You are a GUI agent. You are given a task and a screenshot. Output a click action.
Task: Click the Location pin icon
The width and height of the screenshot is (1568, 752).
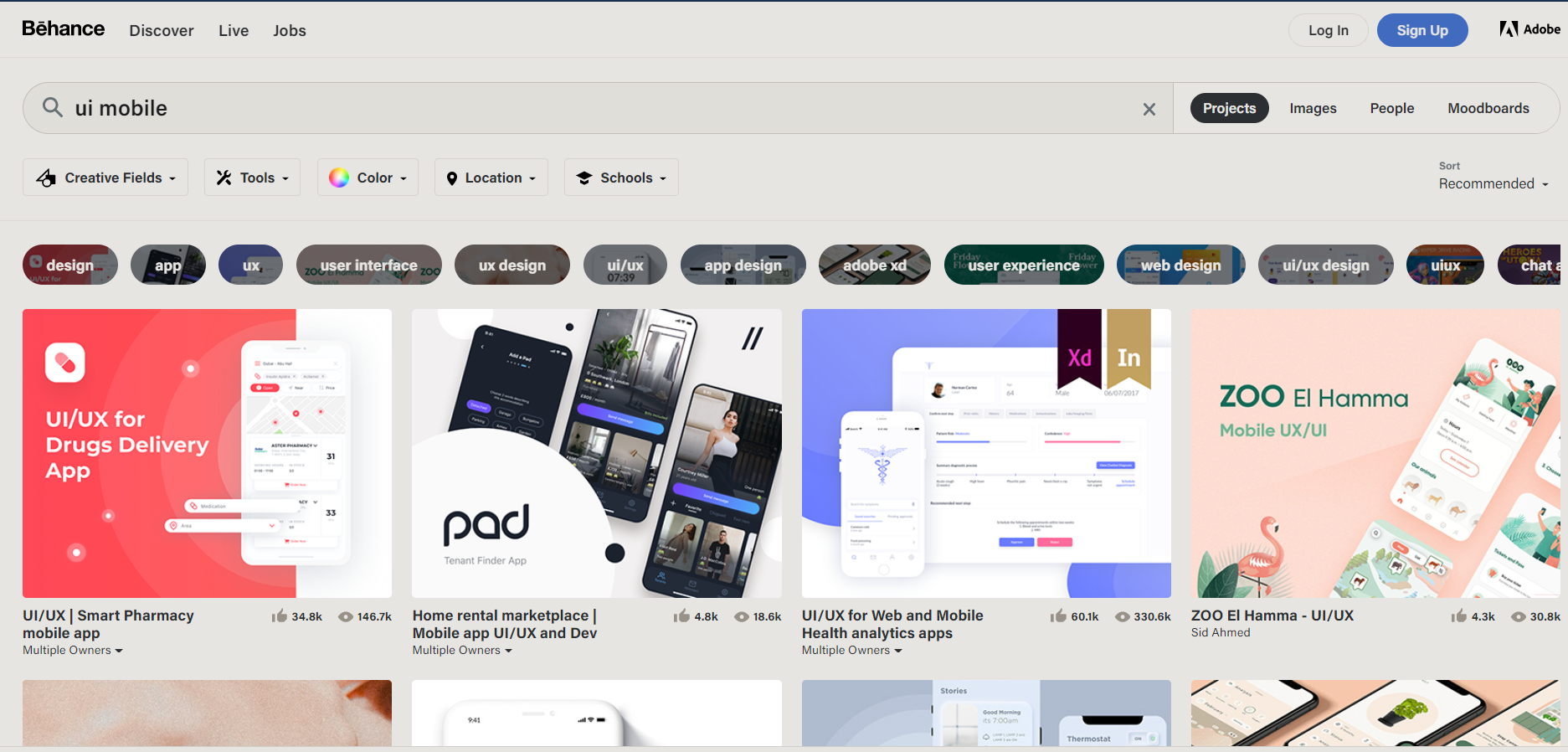point(452,178)
